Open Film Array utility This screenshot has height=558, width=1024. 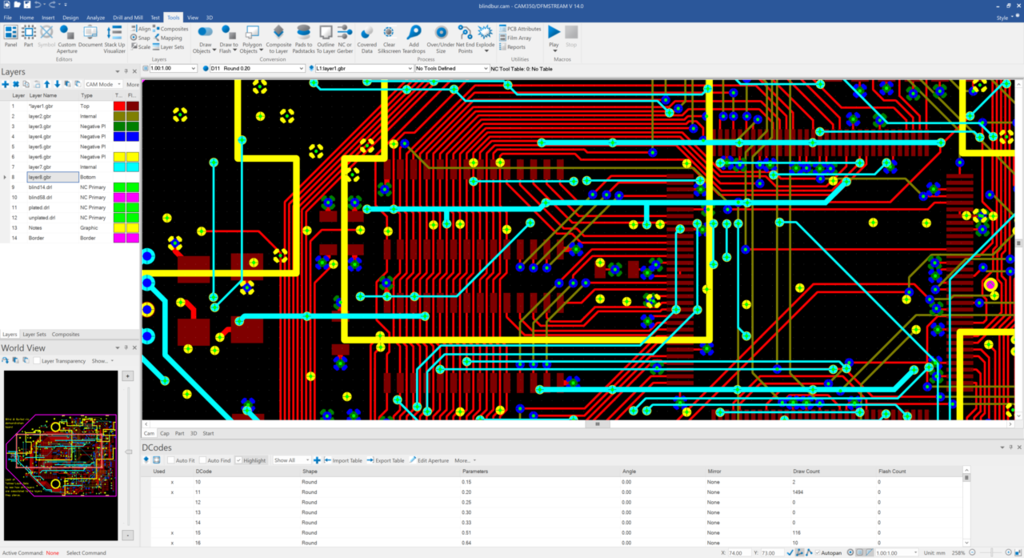[515, 38]
